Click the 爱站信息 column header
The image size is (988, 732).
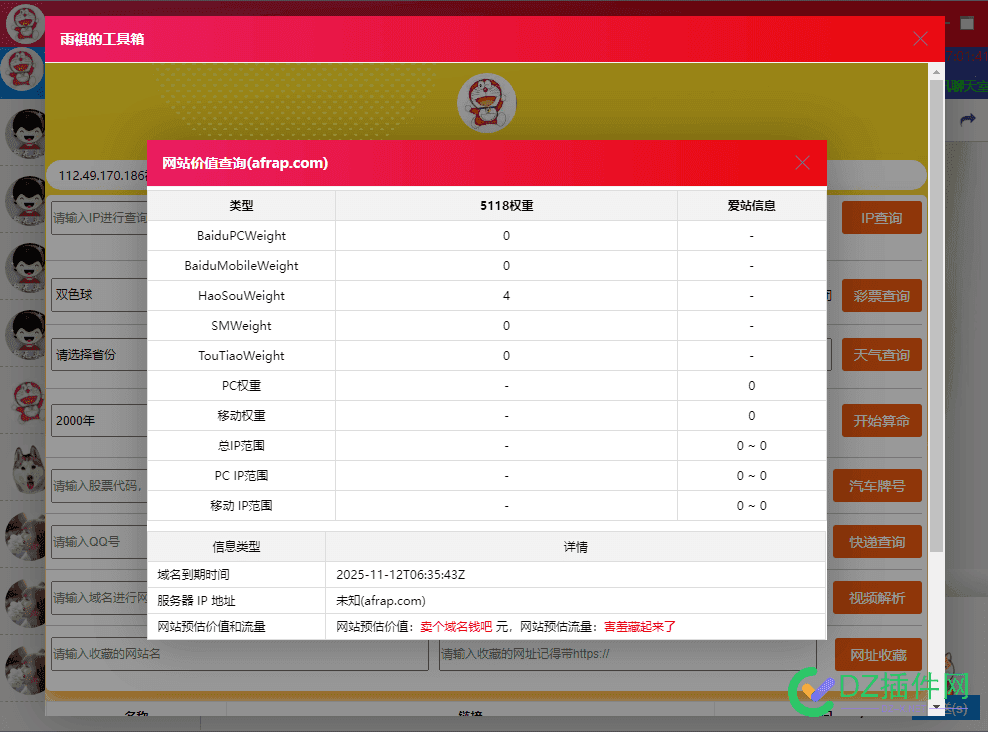coord(752,206)
